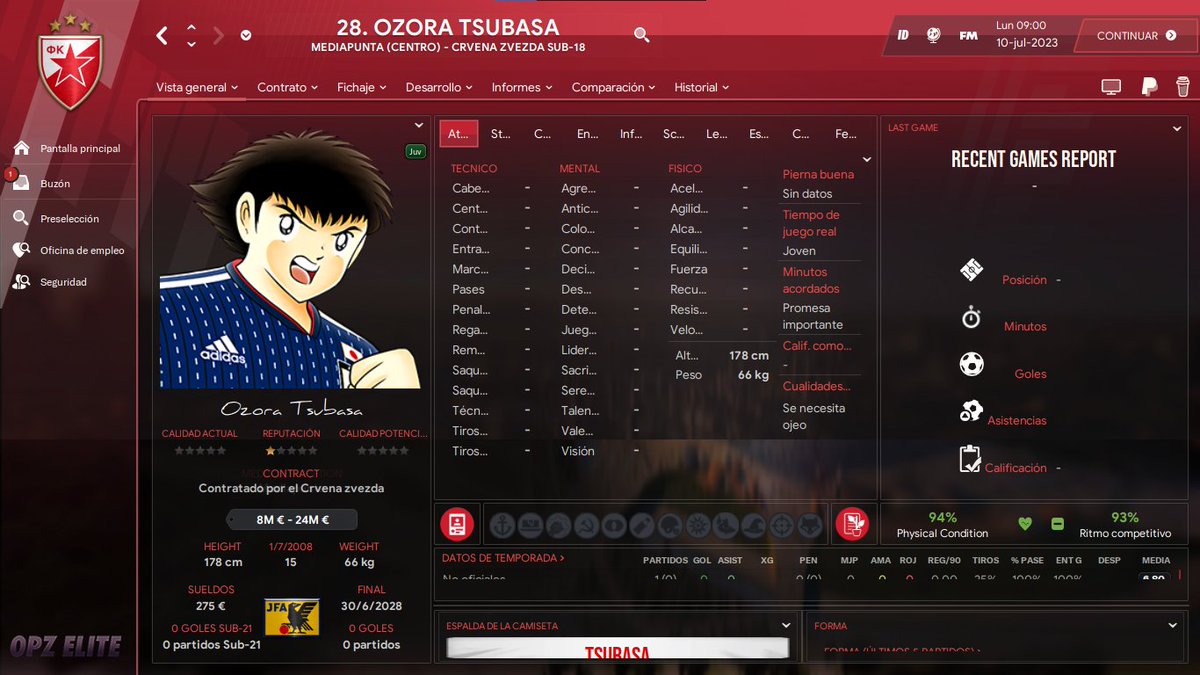Open Pantalla principal in the sidebar
The width and height of the screenshot is (1200, 675).
pyautogui.click(x=80, y=148)
